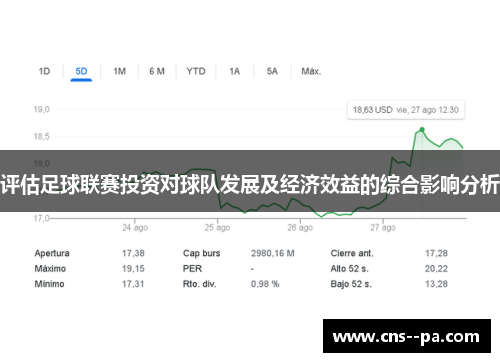Click the Apertura label
Screen dimensions: 500x362
coord(52,253)
